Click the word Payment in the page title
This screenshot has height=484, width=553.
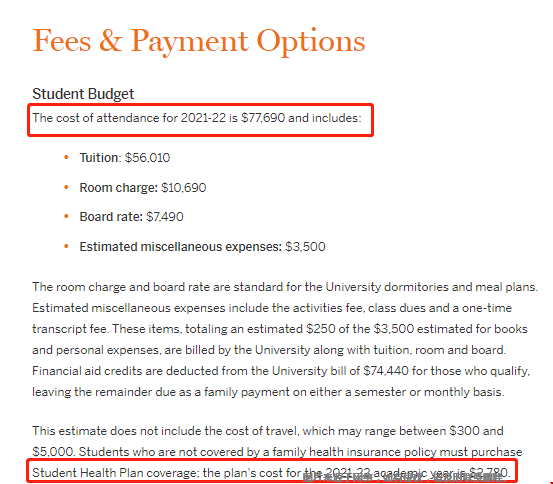(190, 43)
